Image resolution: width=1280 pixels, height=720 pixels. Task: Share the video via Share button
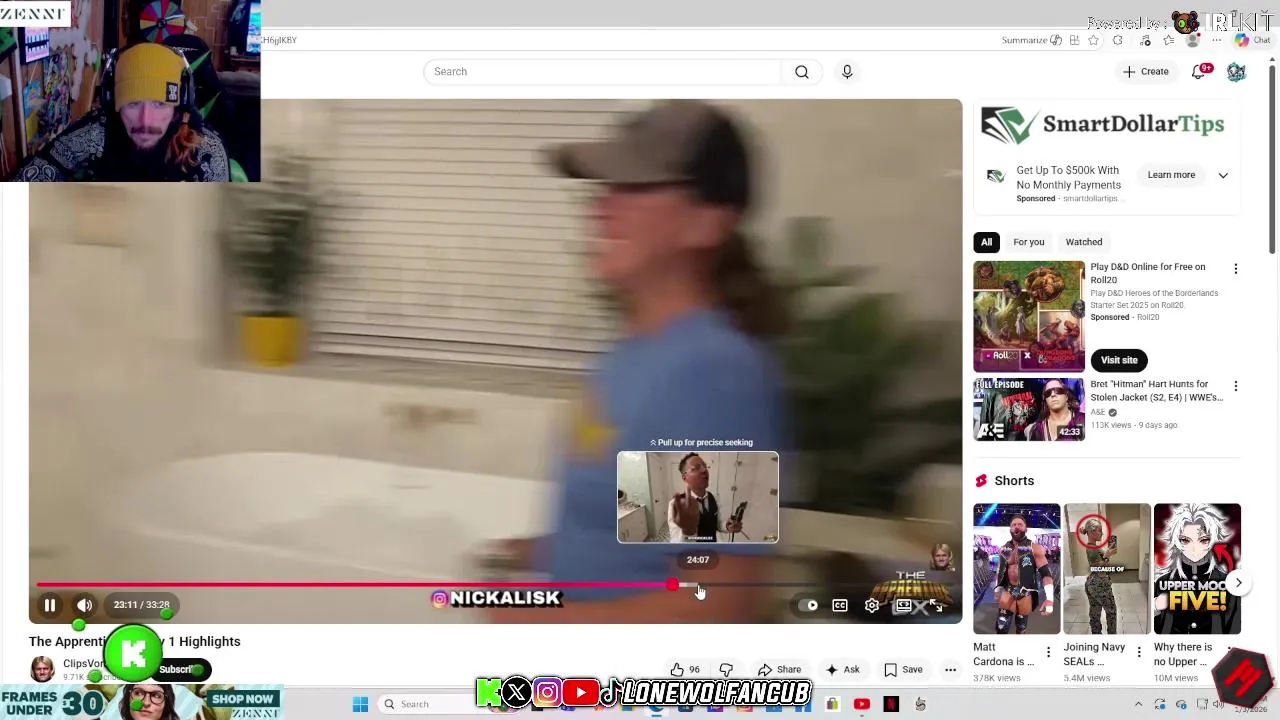click(x=779, y=670)
